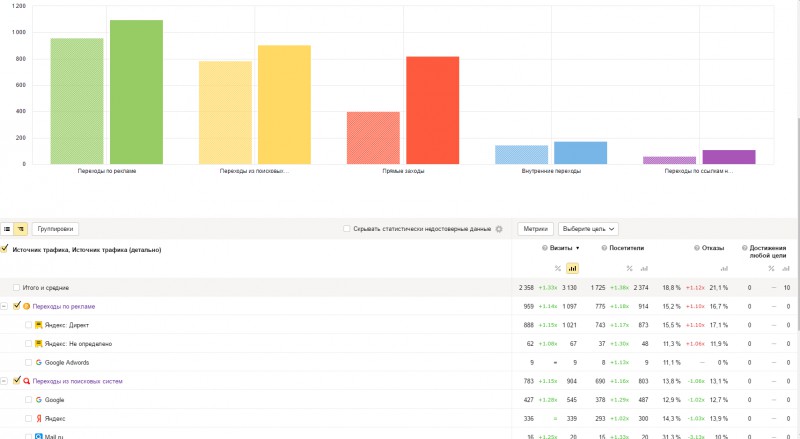Click info icon next to Визиты
The width and height of the screenshot is (800, 439).
(x=545, y=248)
